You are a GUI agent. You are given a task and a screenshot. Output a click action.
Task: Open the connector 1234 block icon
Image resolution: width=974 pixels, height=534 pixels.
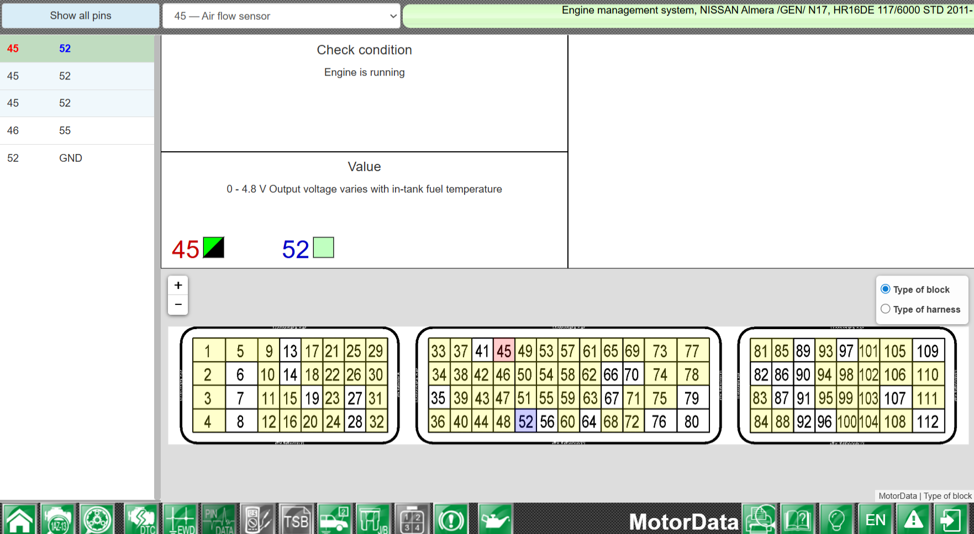(412, 519)
